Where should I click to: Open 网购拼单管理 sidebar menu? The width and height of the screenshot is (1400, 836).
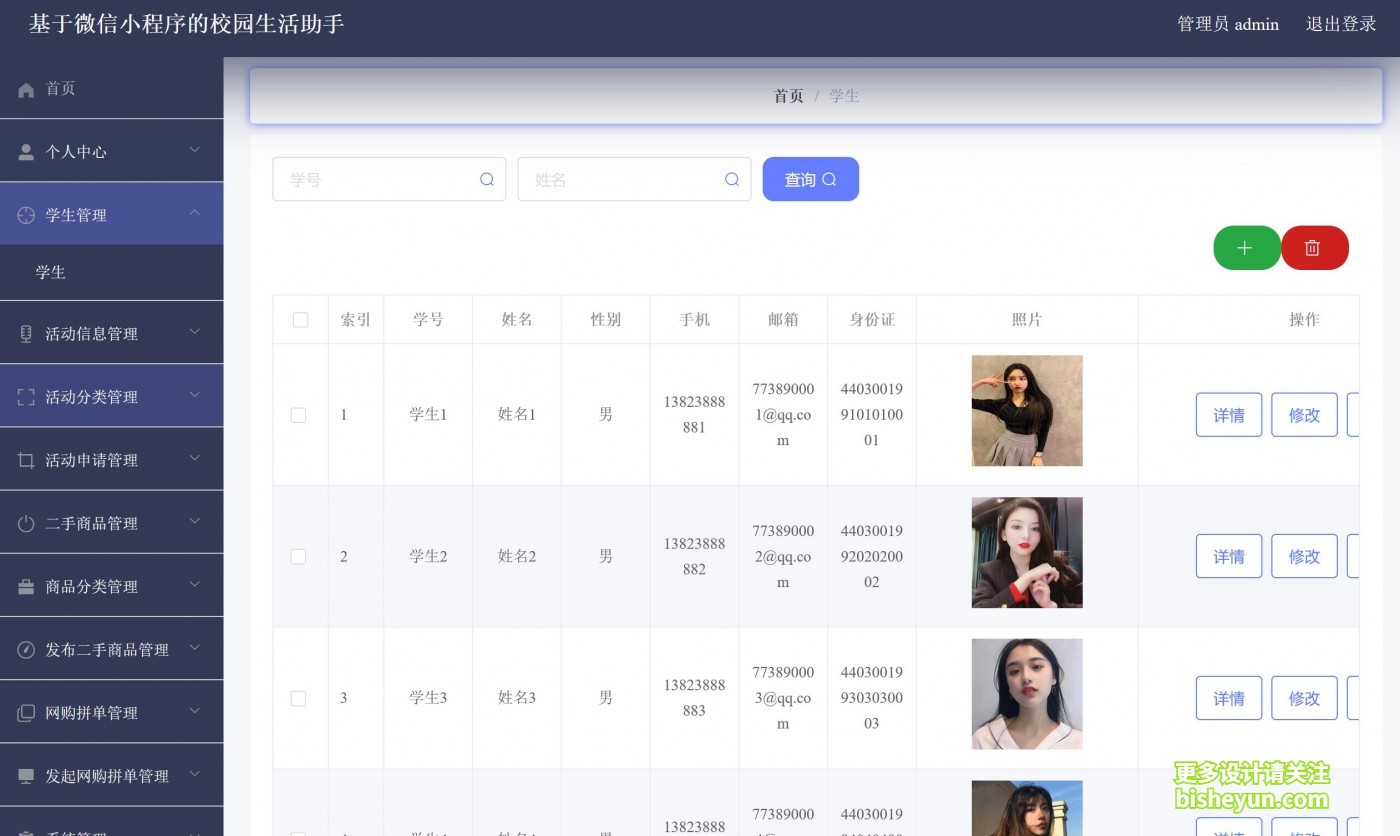(111, 712)
